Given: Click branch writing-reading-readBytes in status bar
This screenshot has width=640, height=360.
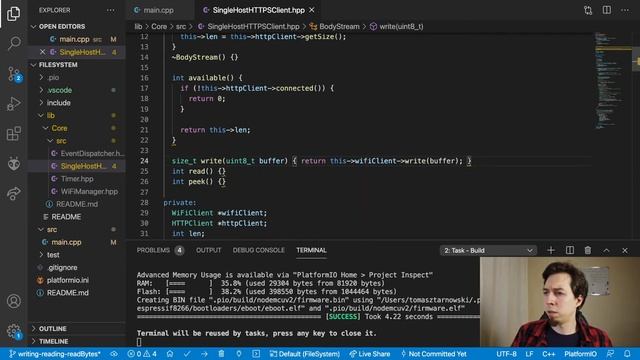Looking at the screenshot, I should pos(55,354).
